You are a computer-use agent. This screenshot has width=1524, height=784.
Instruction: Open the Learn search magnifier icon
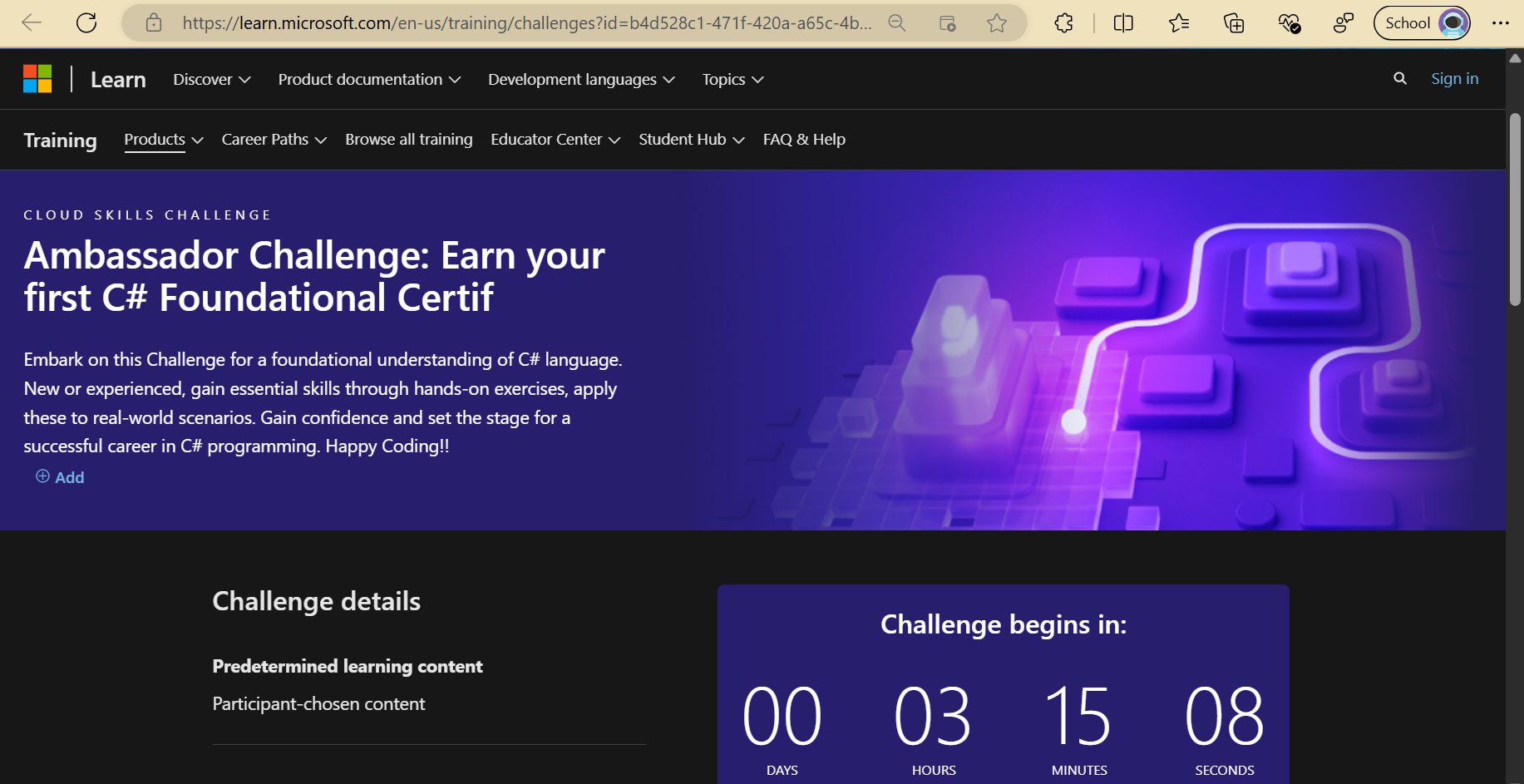[1400, 78]
